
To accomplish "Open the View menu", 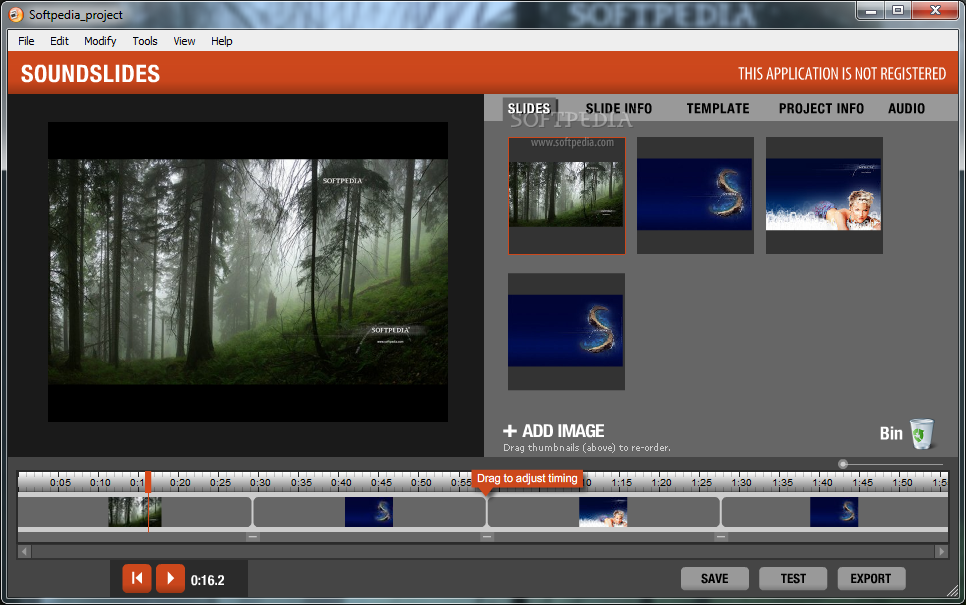I will pos(184,41).
